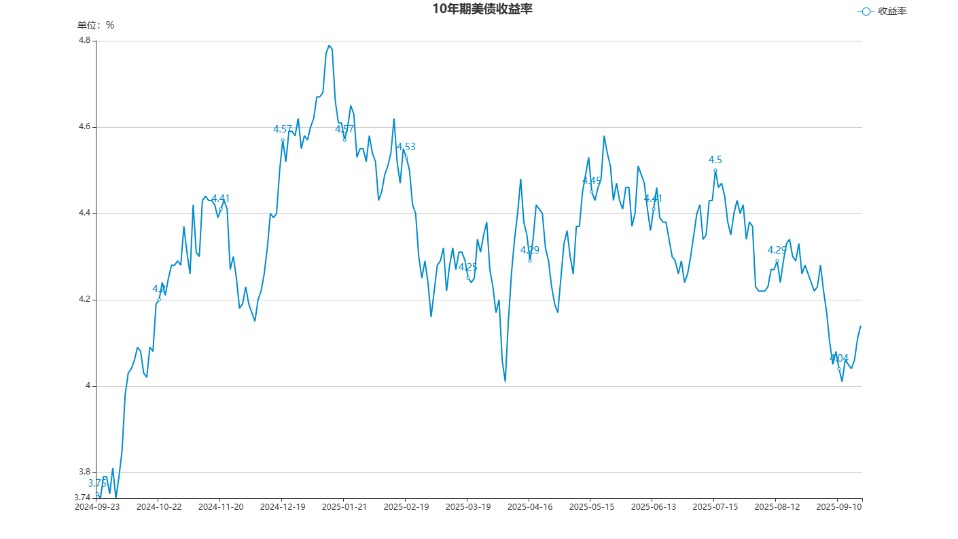Select the 4.29 label near 2025-08-12
The width and height of the screenshot is (958, 539).
(777, 250)
